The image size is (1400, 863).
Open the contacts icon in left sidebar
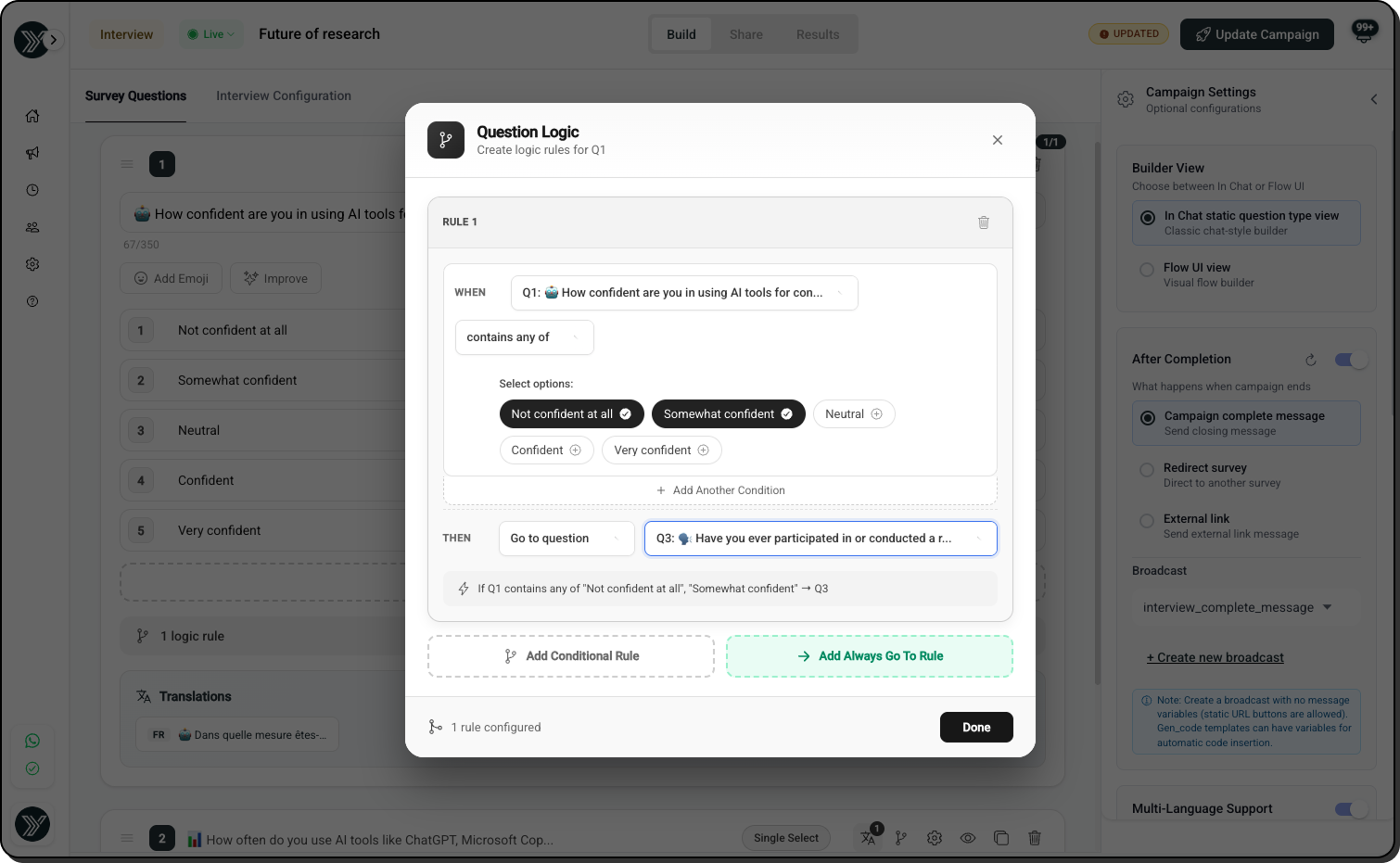32,227
